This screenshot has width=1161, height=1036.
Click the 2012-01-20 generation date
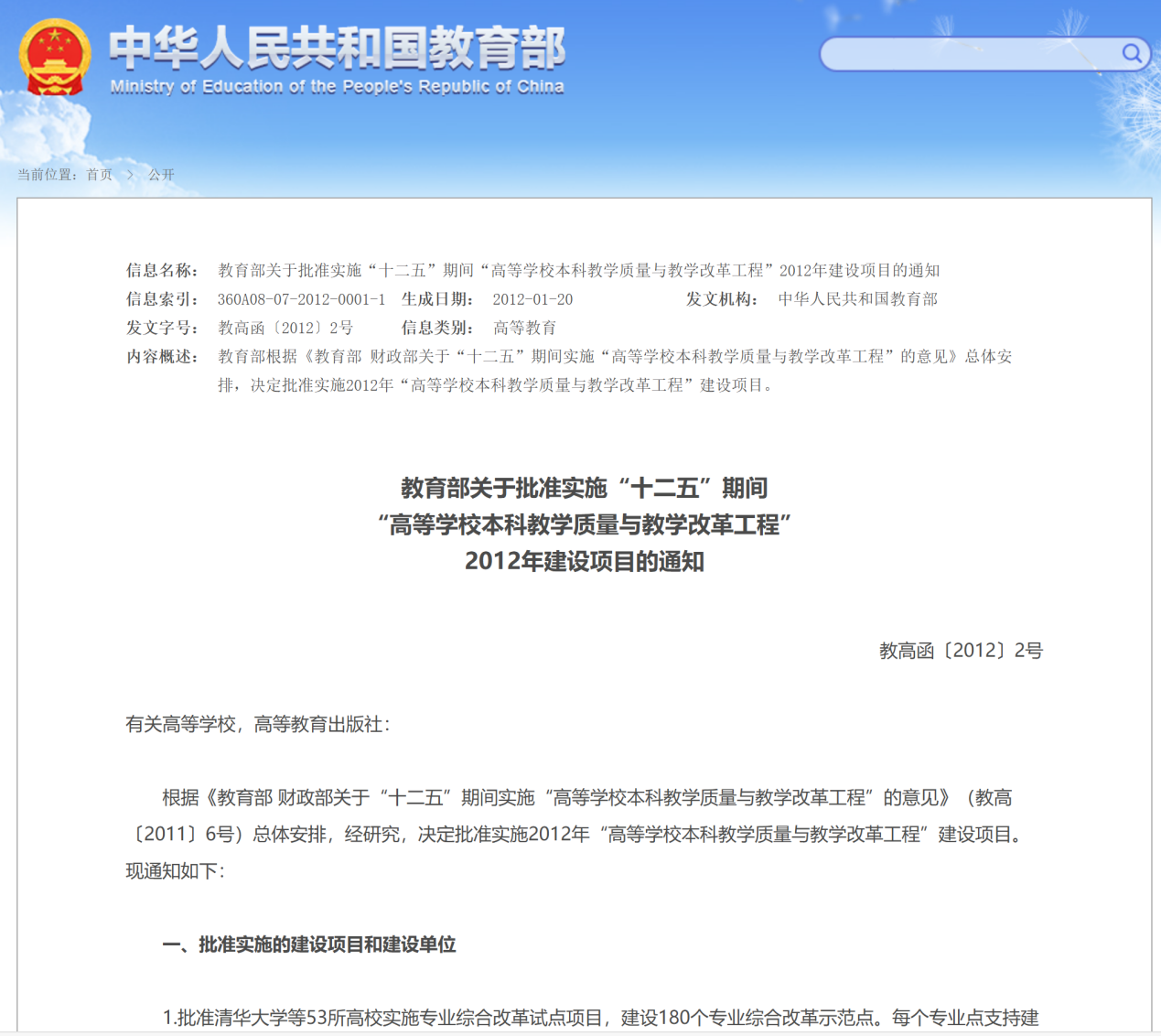(532, 299)
